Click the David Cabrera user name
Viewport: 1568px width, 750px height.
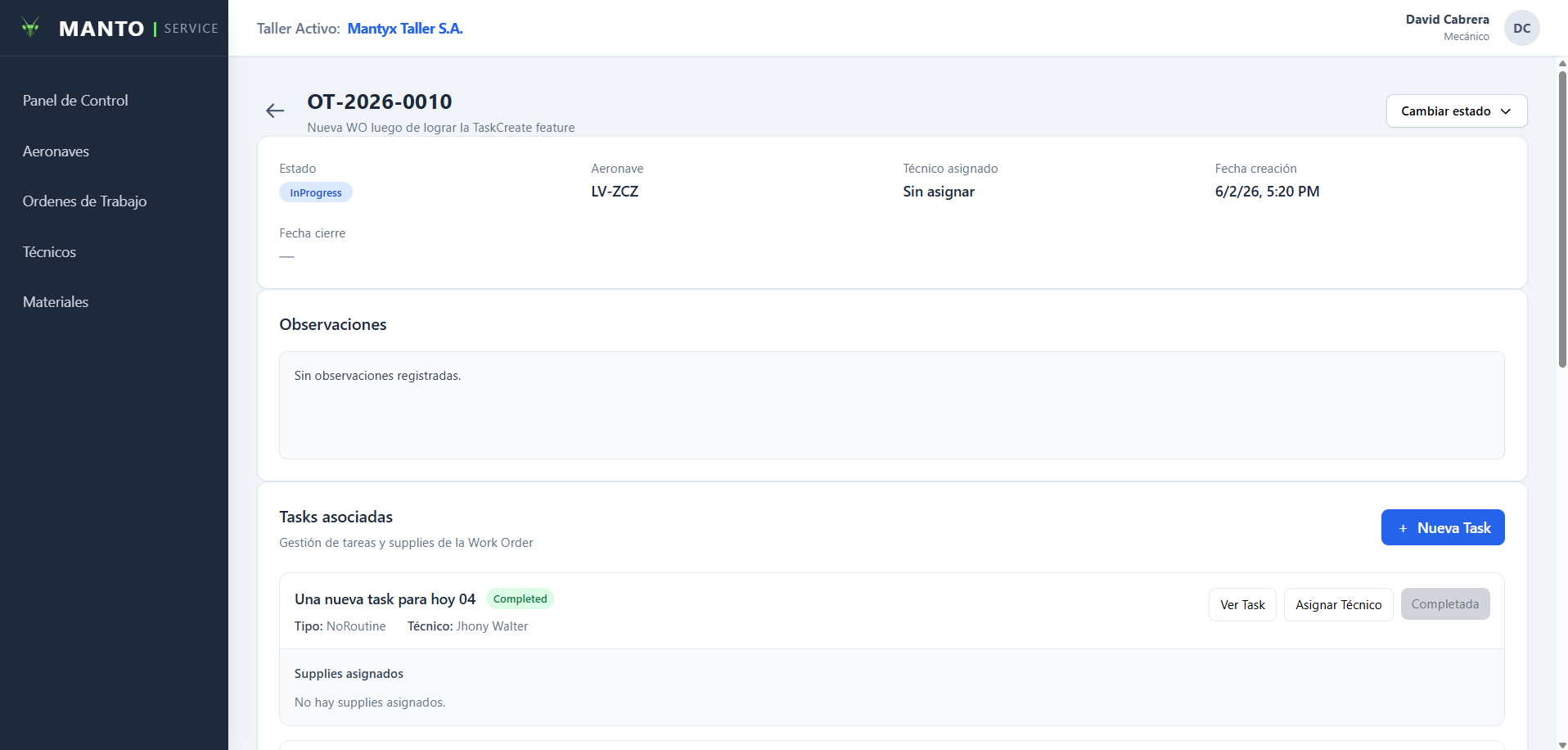point(1447,19)
